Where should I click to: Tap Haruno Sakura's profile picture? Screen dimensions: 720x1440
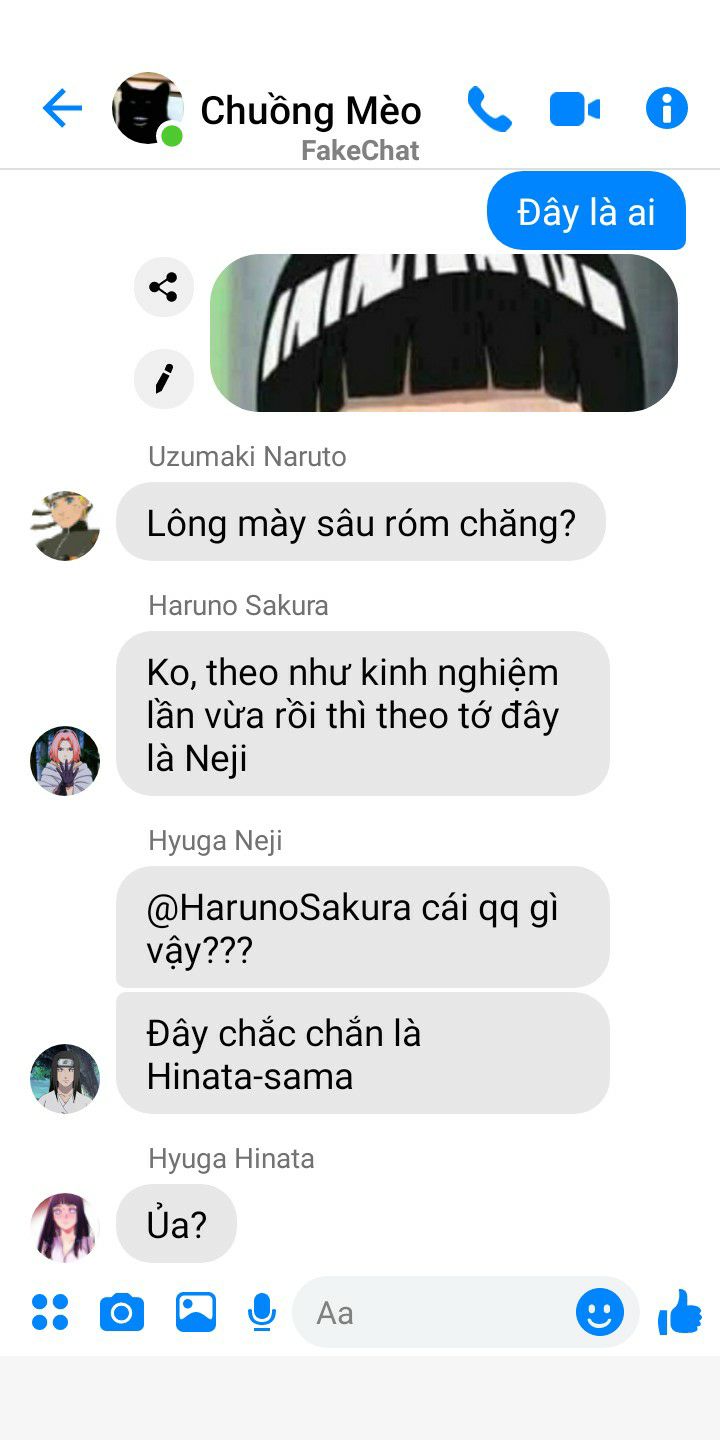coord(65,761)
